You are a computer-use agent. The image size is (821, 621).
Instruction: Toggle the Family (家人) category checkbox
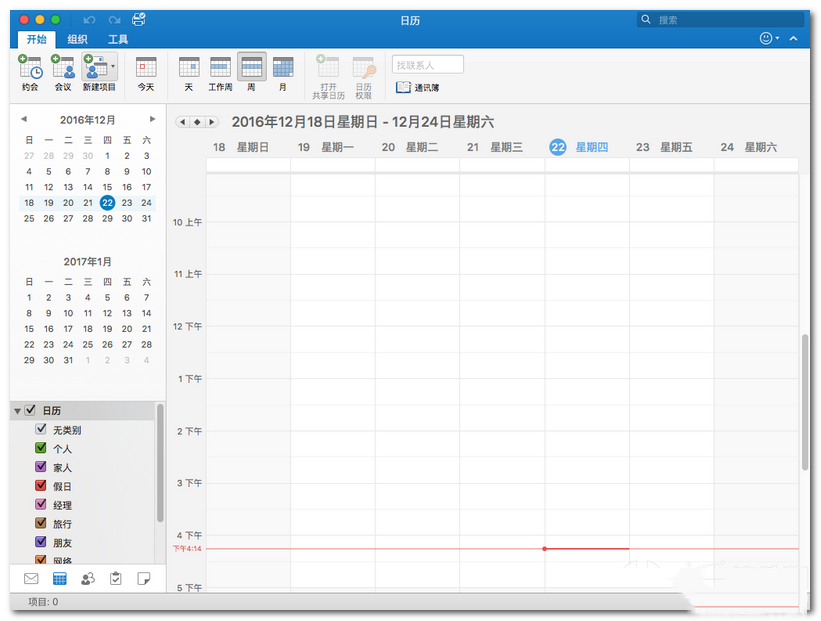point(41,467)
